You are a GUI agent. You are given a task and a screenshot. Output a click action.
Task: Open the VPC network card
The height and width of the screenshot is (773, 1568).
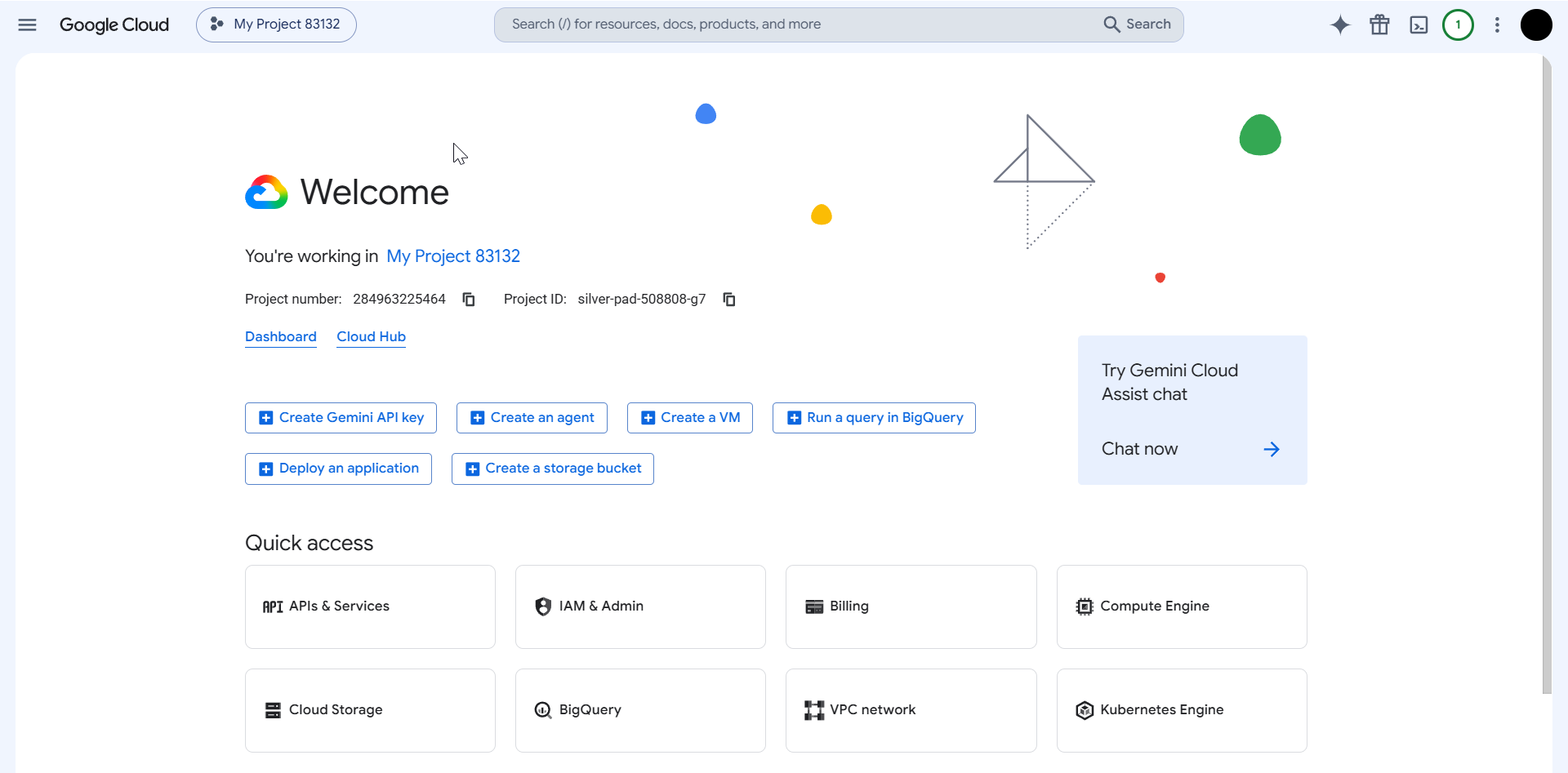(x=911, y=710)
